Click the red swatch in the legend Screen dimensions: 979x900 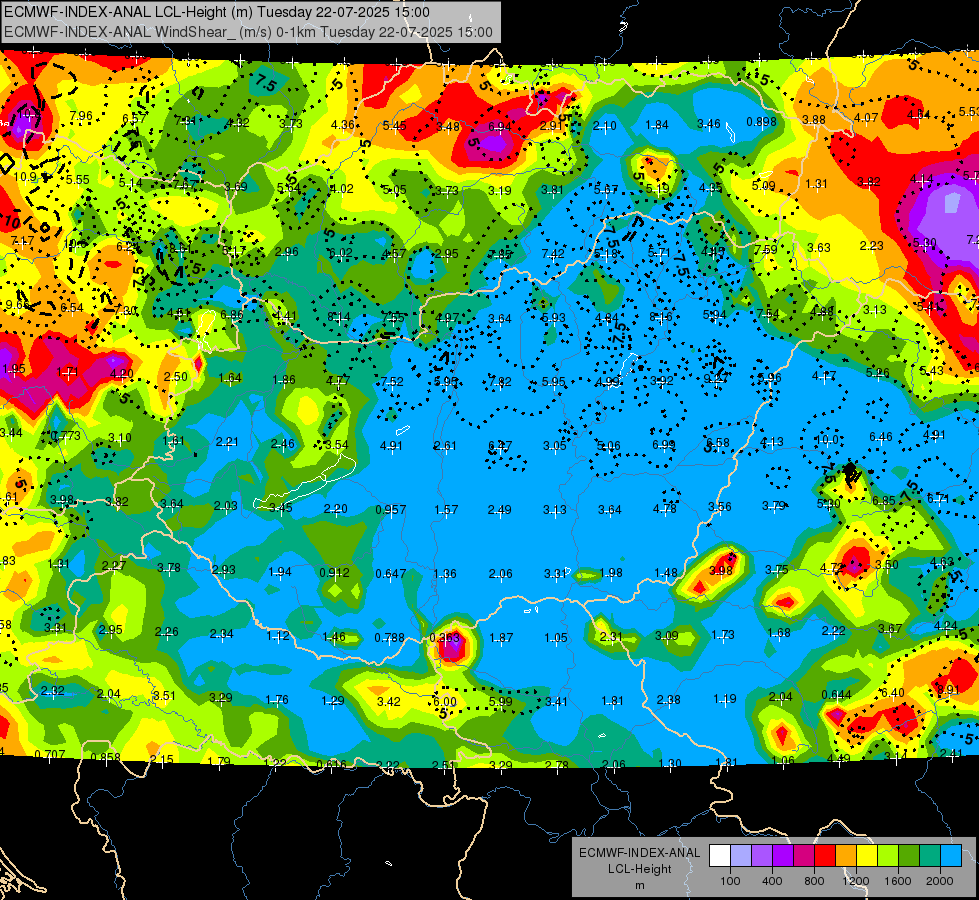tap(825, 856)
